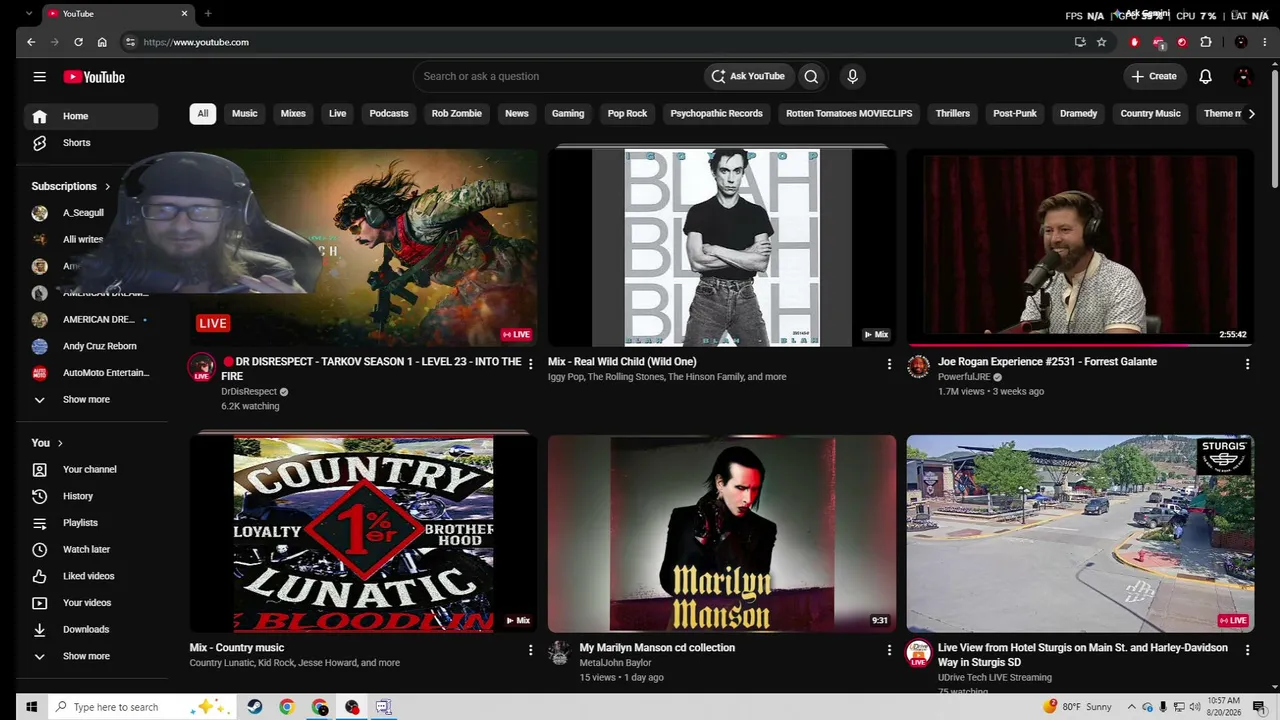
Task: Select the All filter chip
Action: point(203,114)
